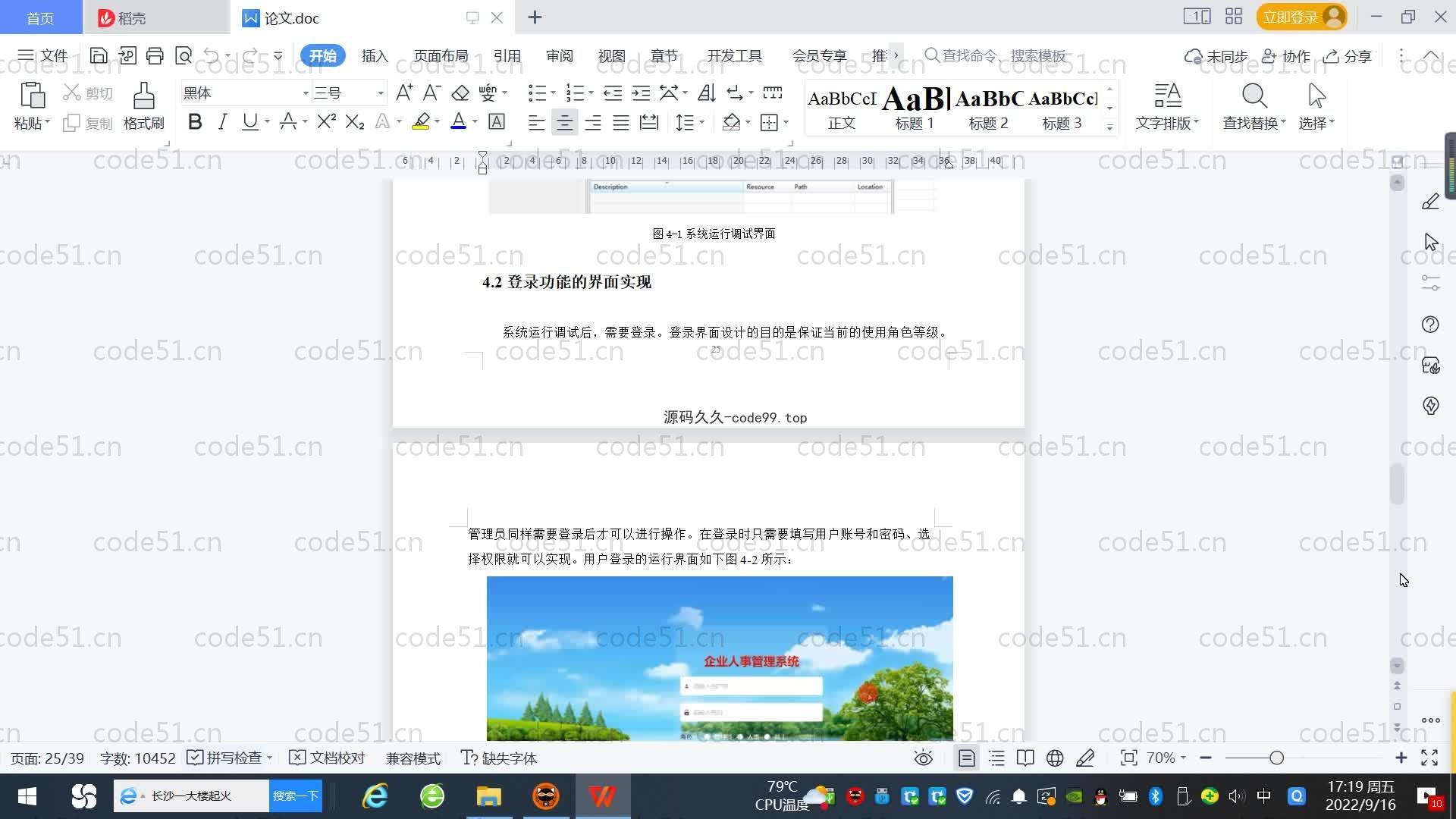Click the Undo arrow icon
The image size is (1456, 819).
212,55
